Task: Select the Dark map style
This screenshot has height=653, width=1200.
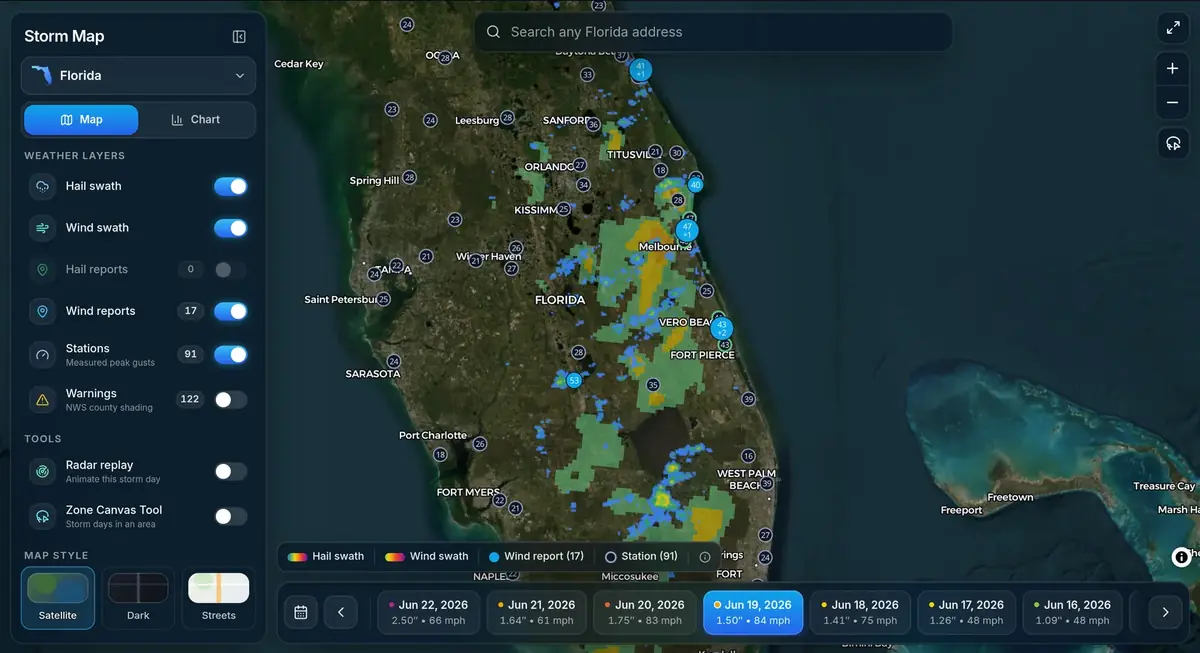Action: (x=138, y=598)
